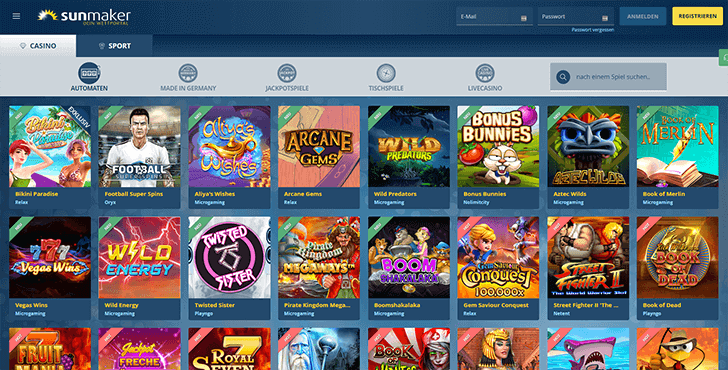This screenshot has width=728, height=370.
Task: Click the Bikini Paradise title text
Action: point(37,194)
